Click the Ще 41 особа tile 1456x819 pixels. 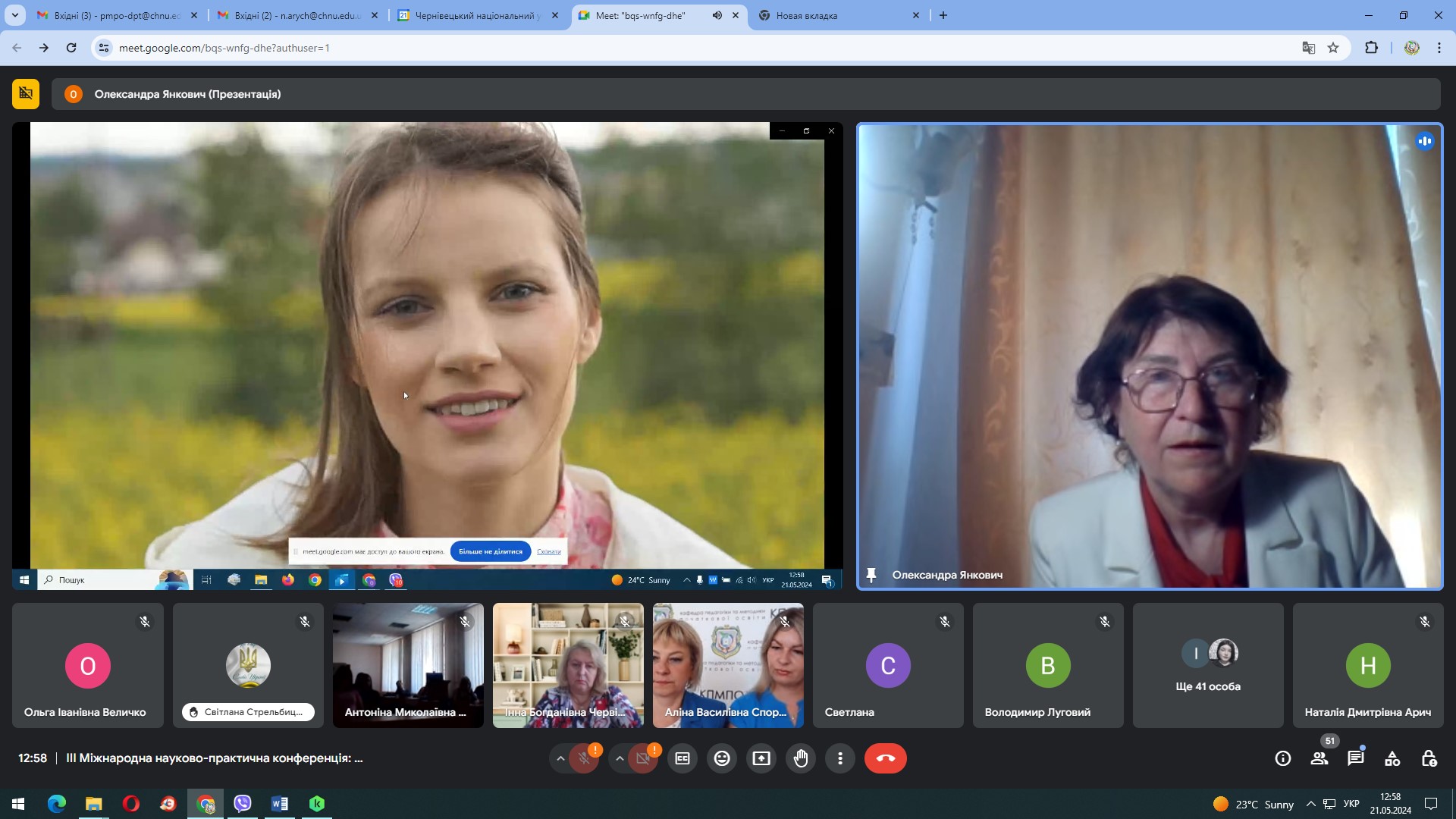pyautogui.click(x=1207, y=665)
